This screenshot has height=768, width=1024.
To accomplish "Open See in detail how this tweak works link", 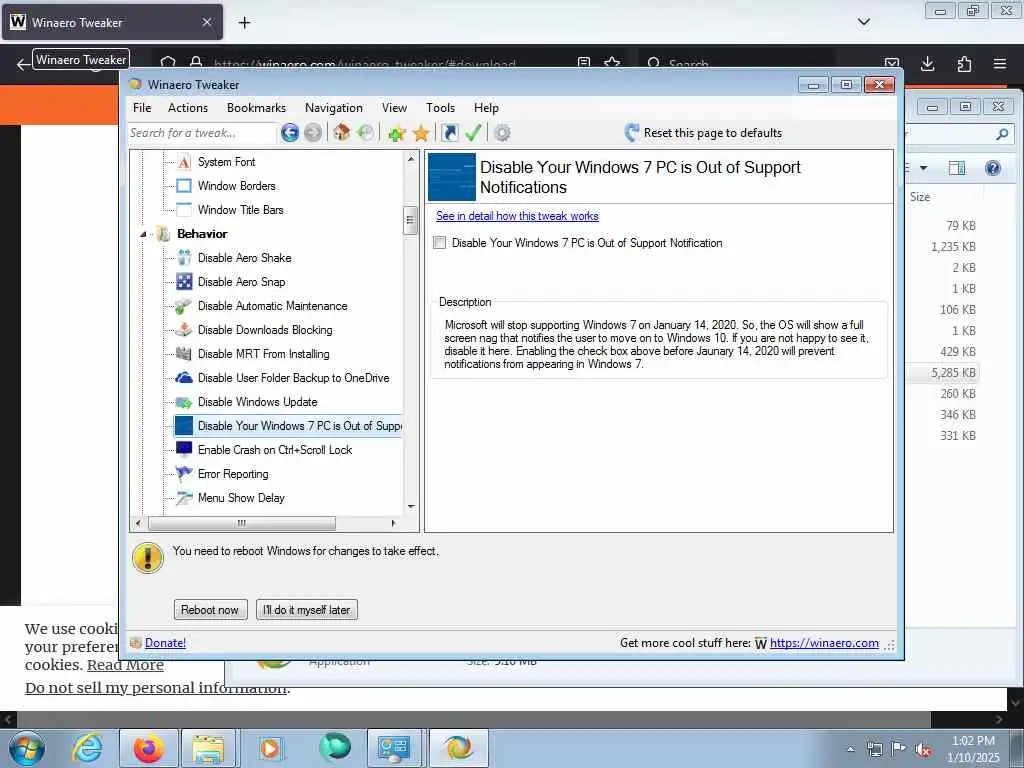I will click(517, 216).
